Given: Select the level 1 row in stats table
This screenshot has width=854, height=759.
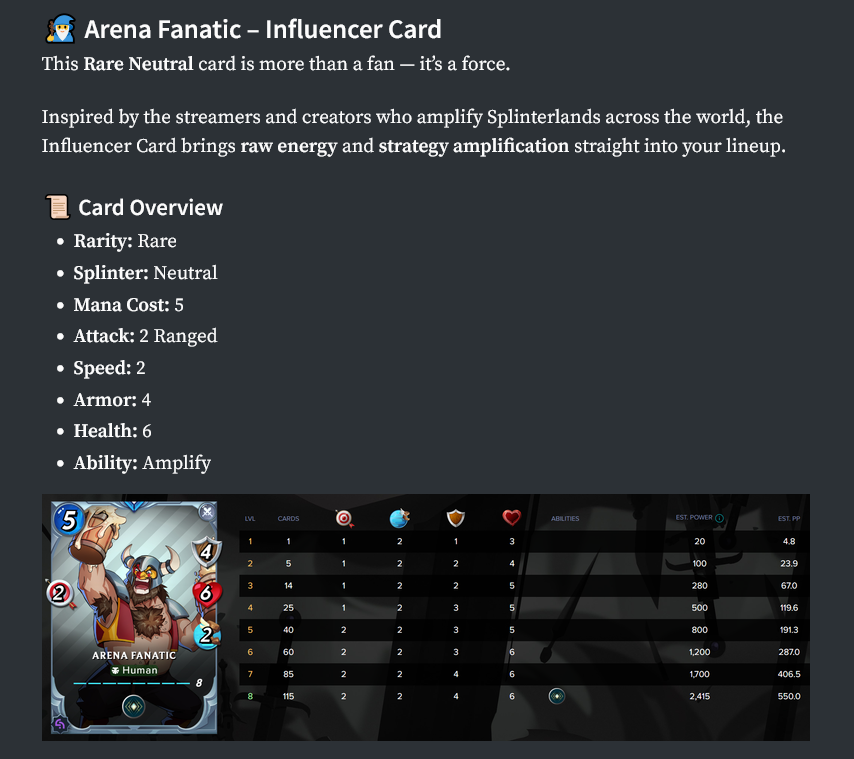Looking at the screenshot, I should (x=524, y=541).
